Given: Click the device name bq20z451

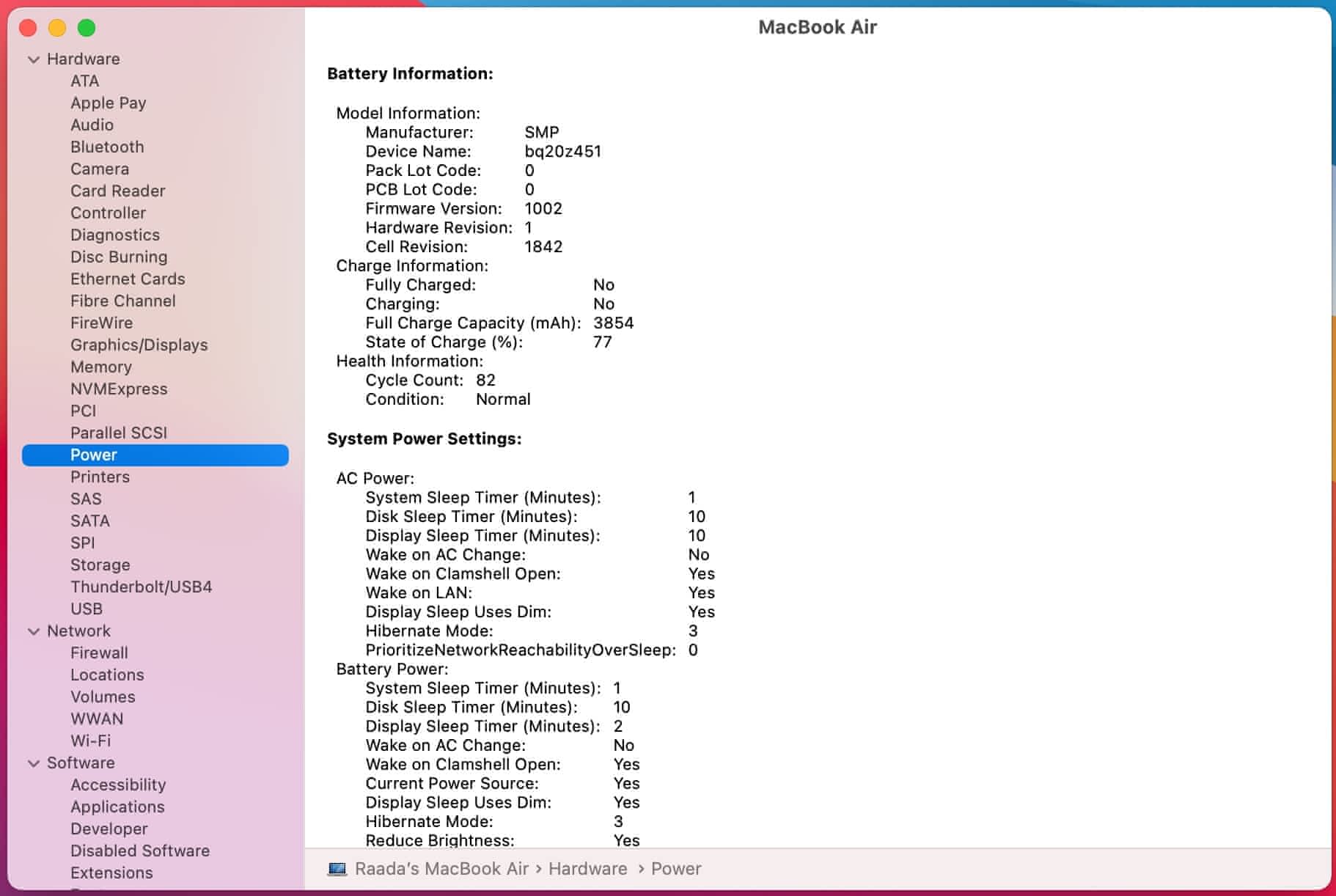Looking at the screenshot, I should (563, 151).
